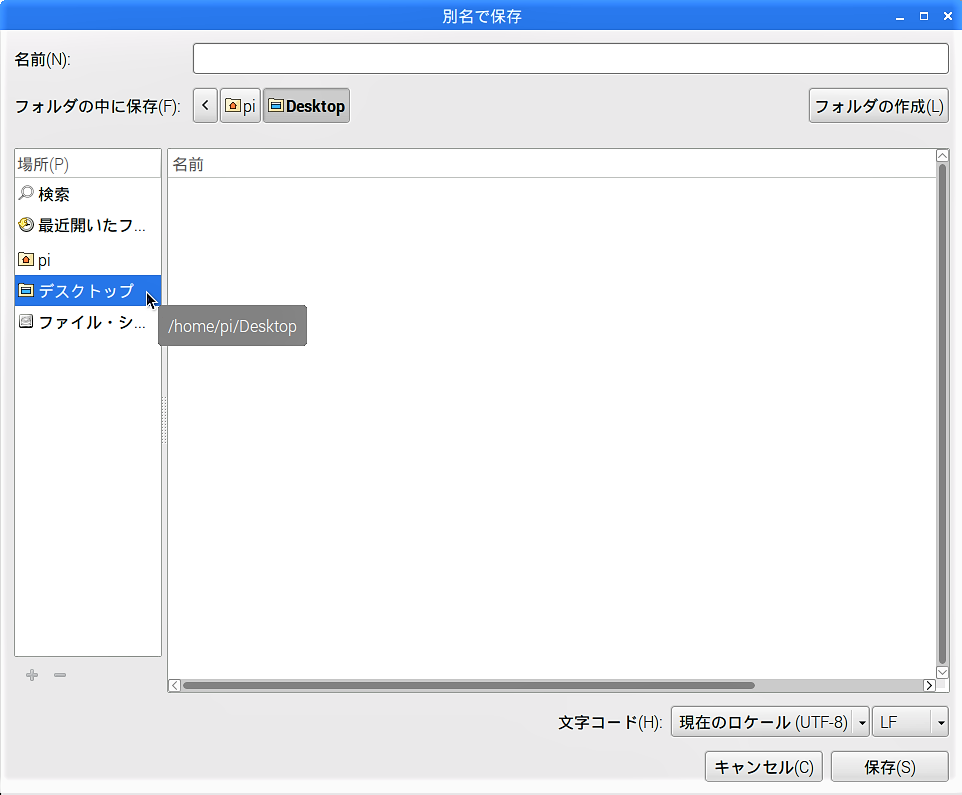Click the フォルダの作成(L) button
The height and width of the screenshot is (795, 962).
click(x=878, y=106)
